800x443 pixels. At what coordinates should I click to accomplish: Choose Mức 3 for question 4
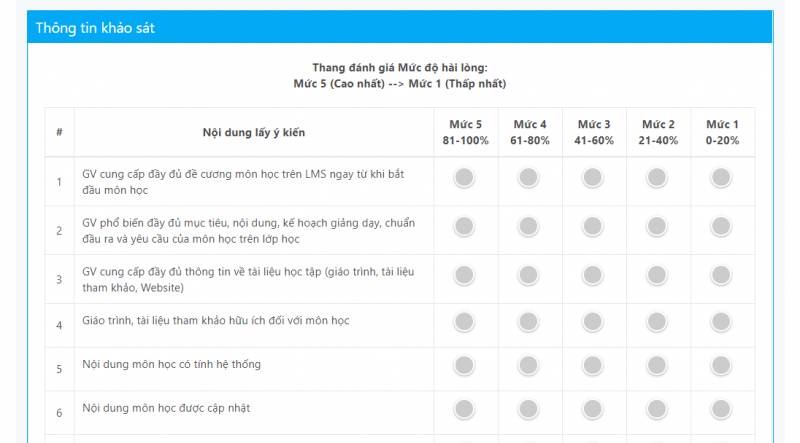592,321
